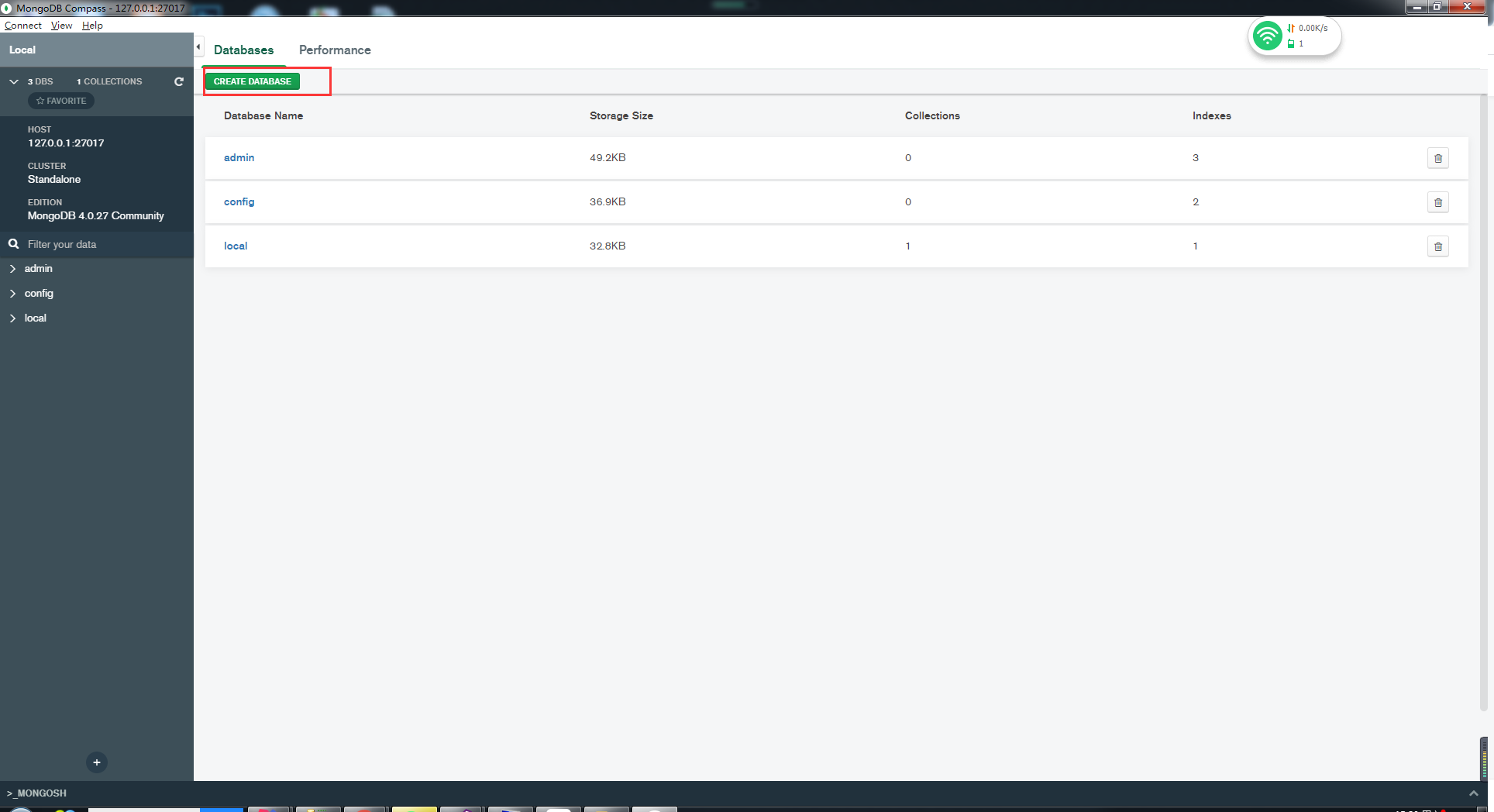Open the Connect menu
1494x812 pixels.
pyautogui.click(x=22, y=26)
